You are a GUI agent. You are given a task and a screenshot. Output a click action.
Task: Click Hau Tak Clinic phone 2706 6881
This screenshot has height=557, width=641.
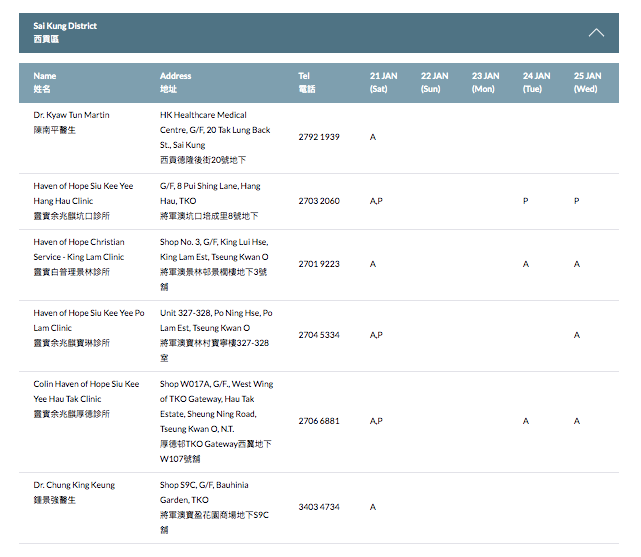(319, 421)
